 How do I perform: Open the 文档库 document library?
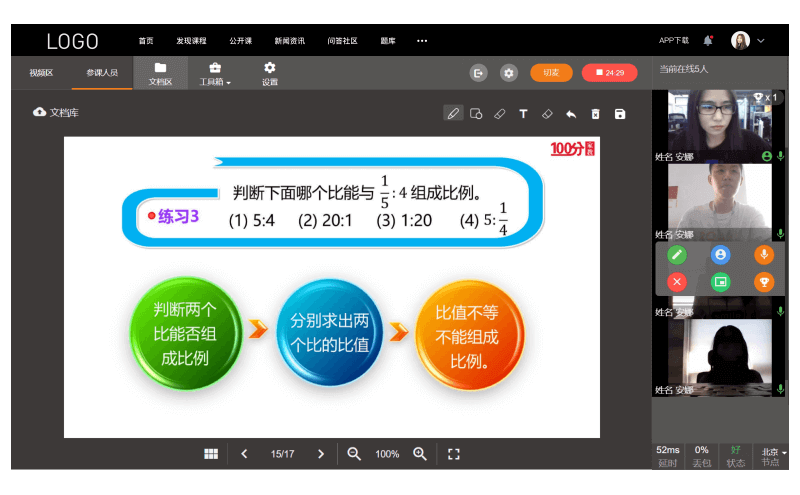pos(56,113)
